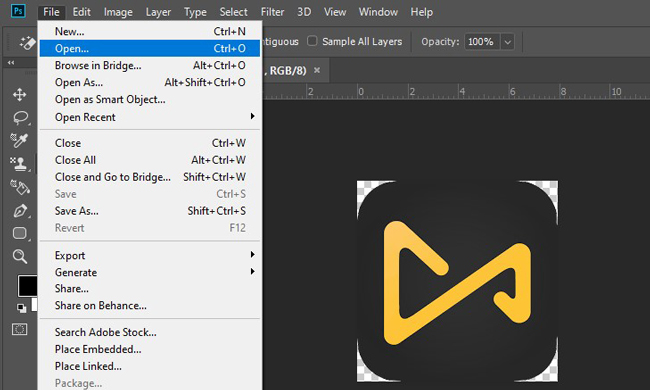The height and width of the screenshot is (390, 650).
Task: Reset default foreground and background colors
Action: pos(21,308)
